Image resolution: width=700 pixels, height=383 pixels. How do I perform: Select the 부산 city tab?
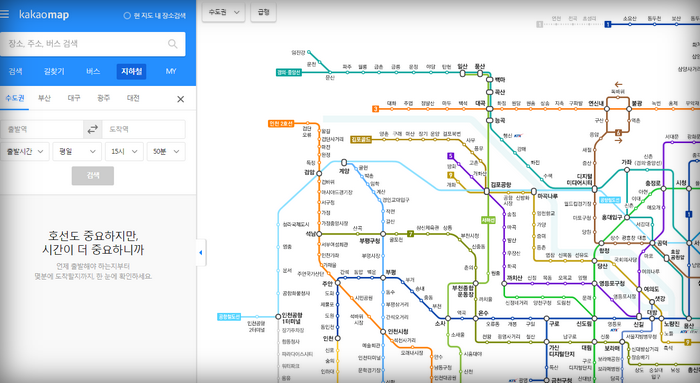(44, 98)
